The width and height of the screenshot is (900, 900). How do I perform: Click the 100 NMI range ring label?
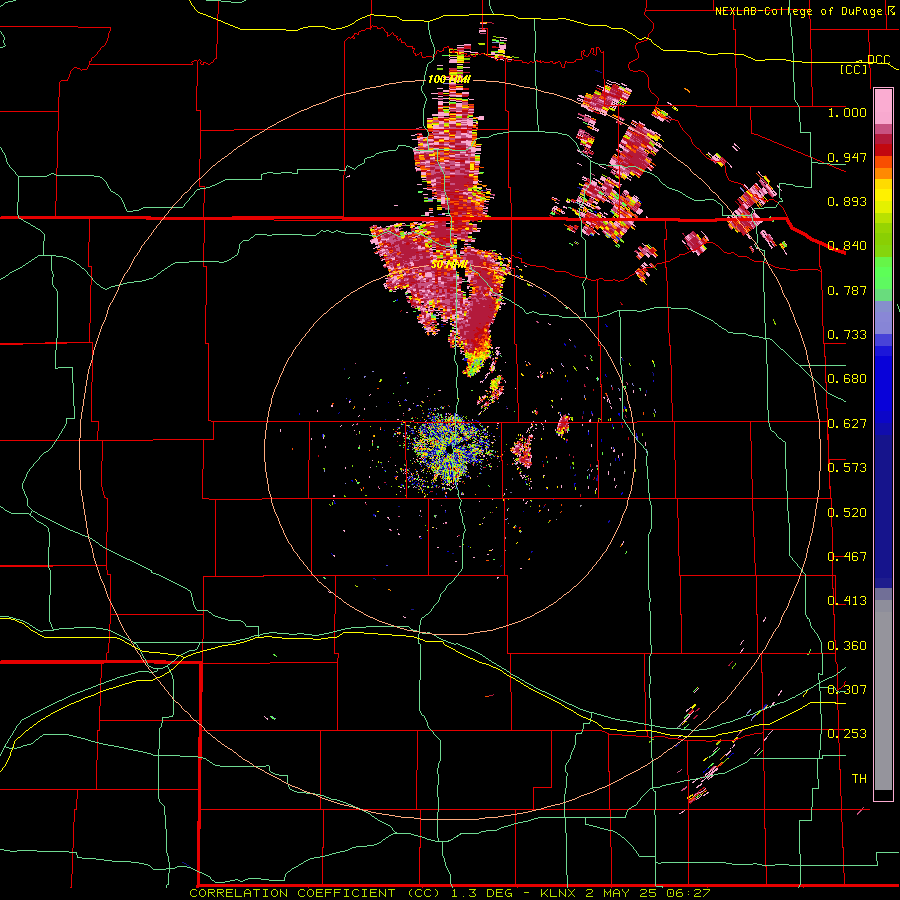(449, 79)
